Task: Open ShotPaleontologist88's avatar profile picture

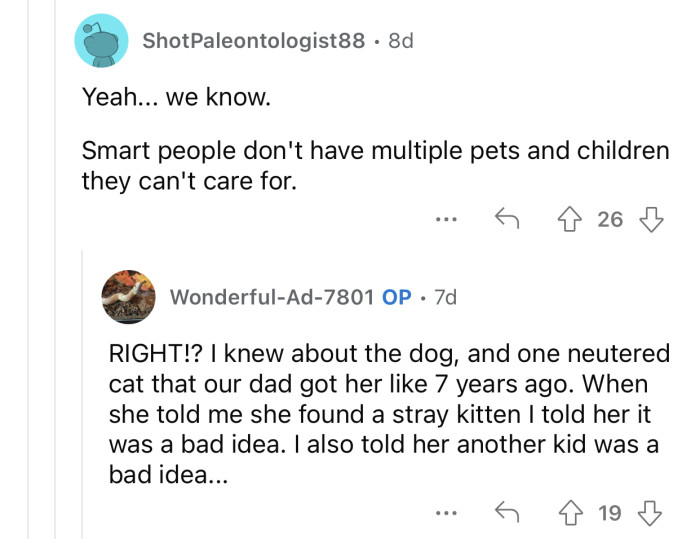Action: point(101,41)
